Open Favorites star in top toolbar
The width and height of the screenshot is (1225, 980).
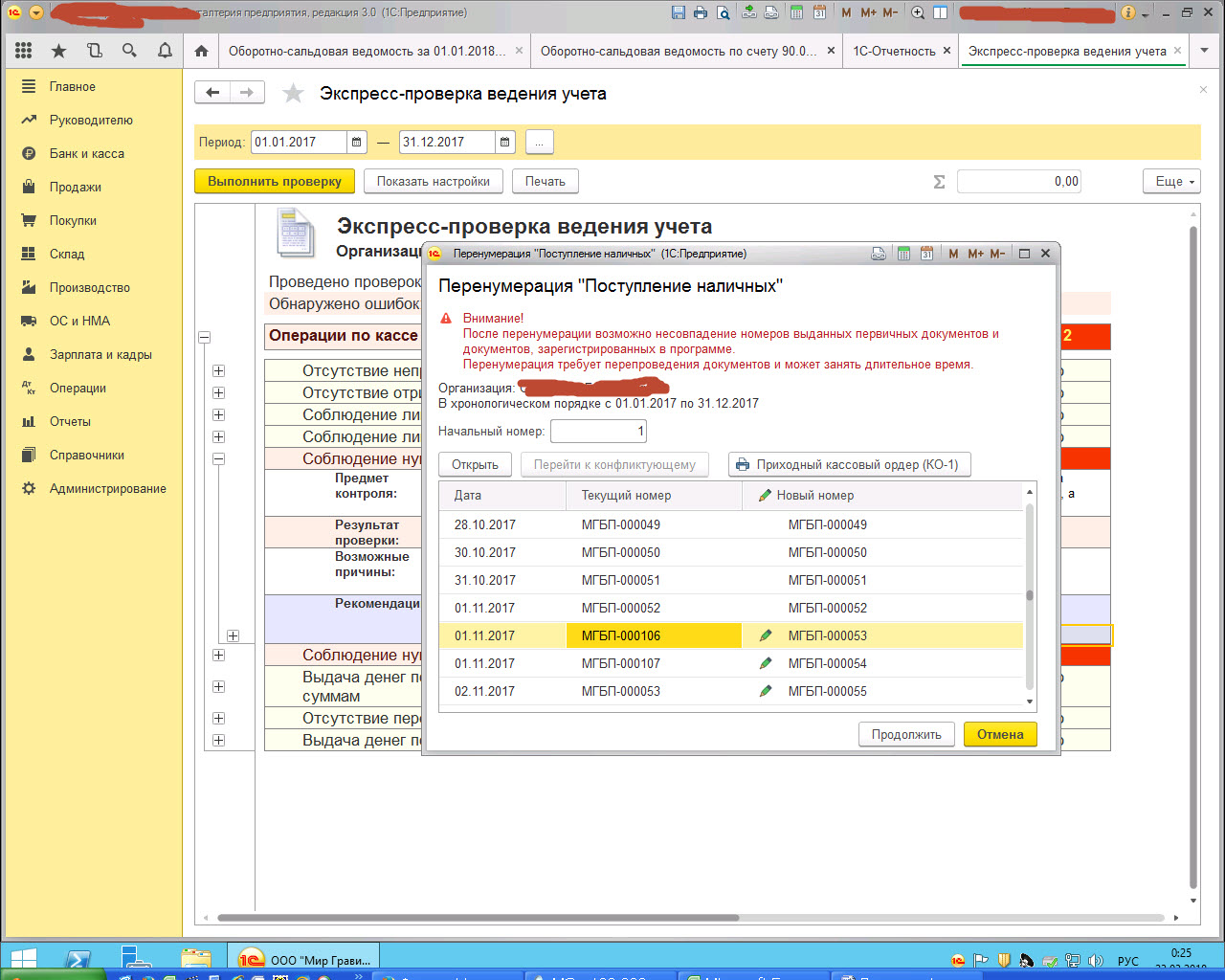tap(59, 51)
